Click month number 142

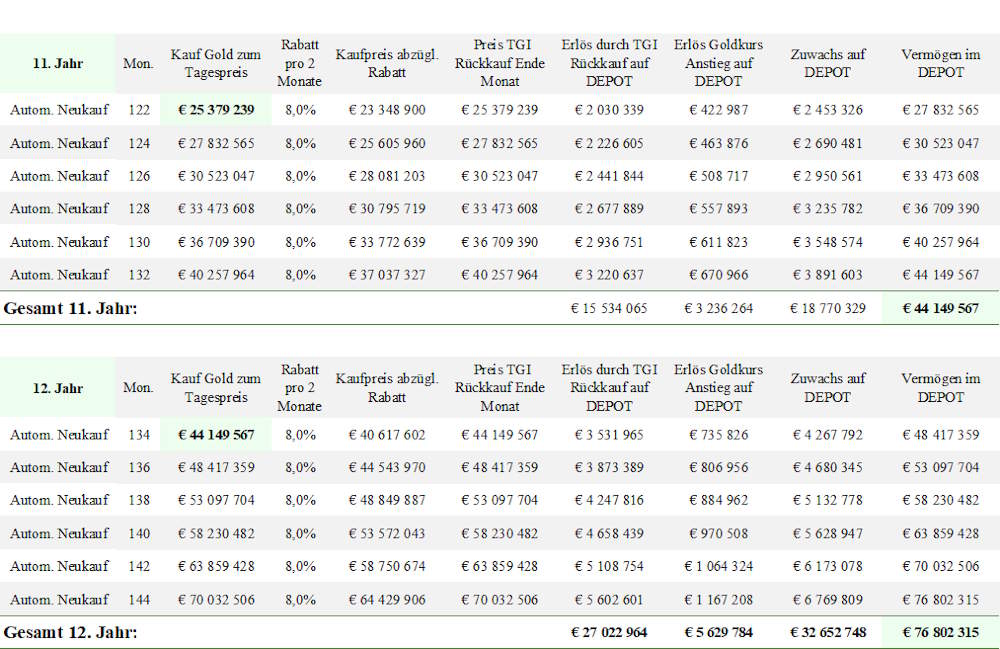[139, 566]
